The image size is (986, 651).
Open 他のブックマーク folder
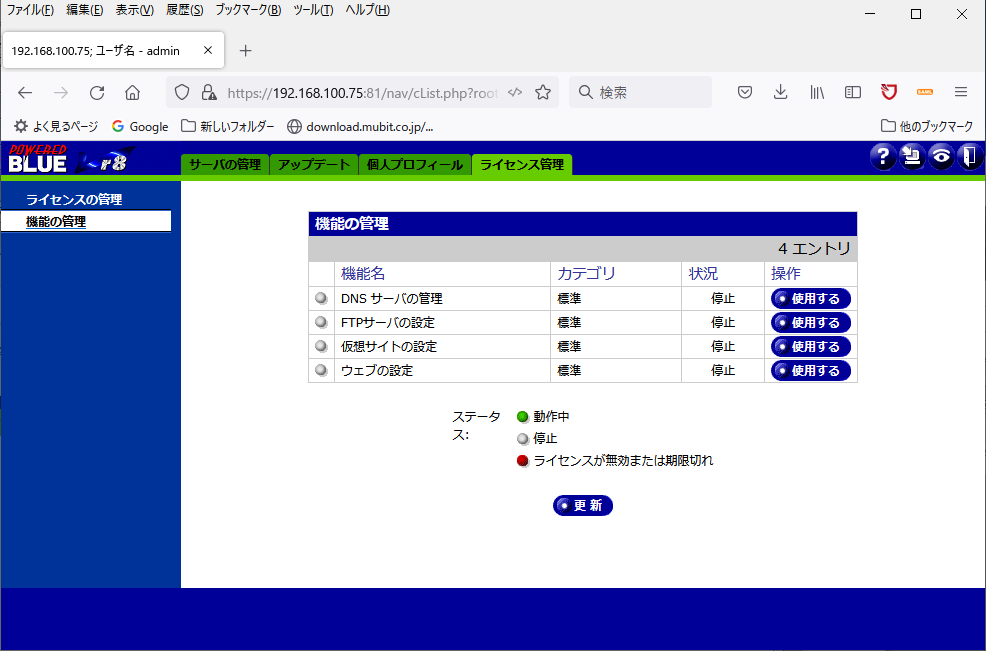coord(927,126)
